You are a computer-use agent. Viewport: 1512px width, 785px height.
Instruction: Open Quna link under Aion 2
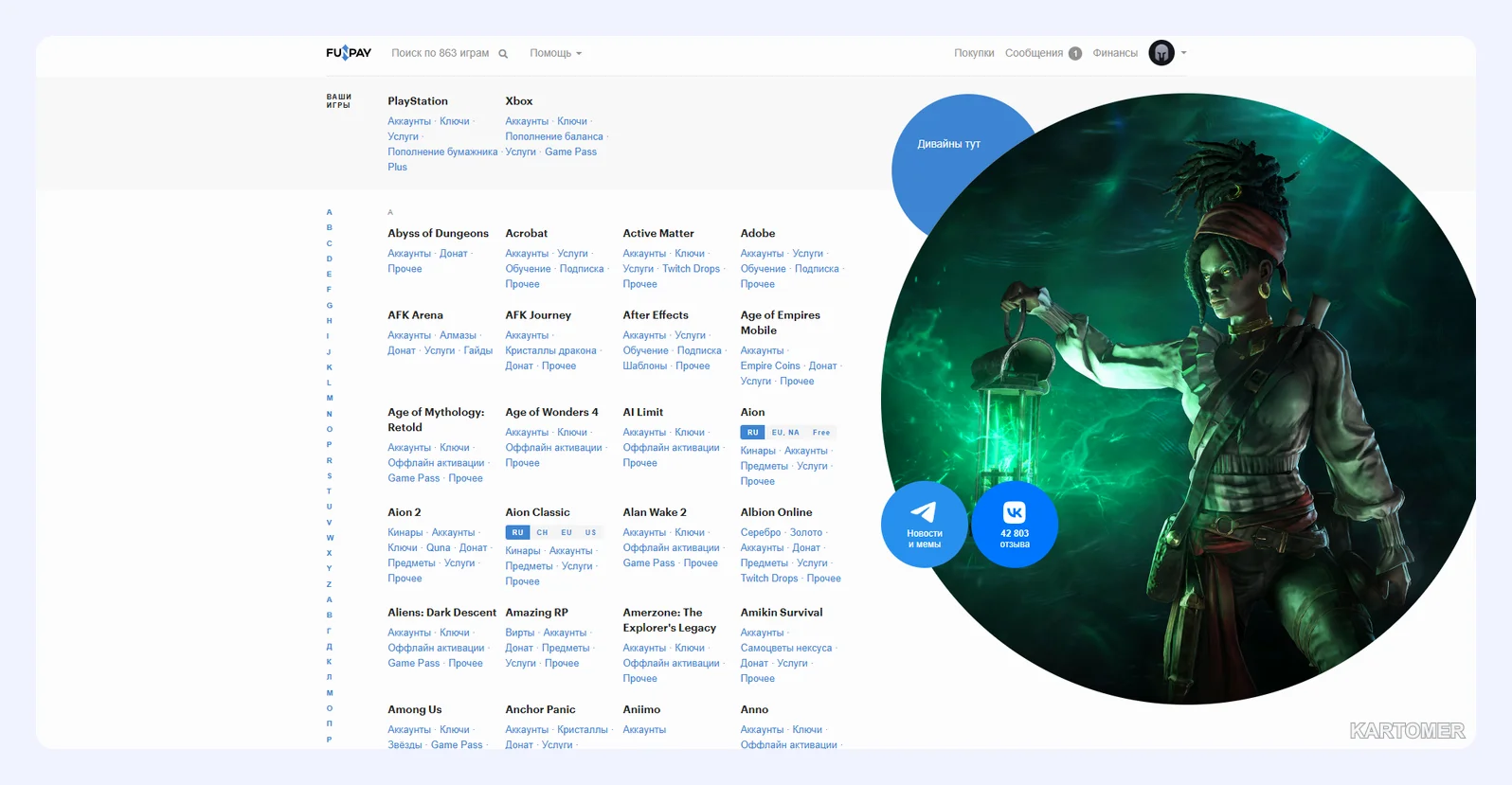(x=439, y=547)
